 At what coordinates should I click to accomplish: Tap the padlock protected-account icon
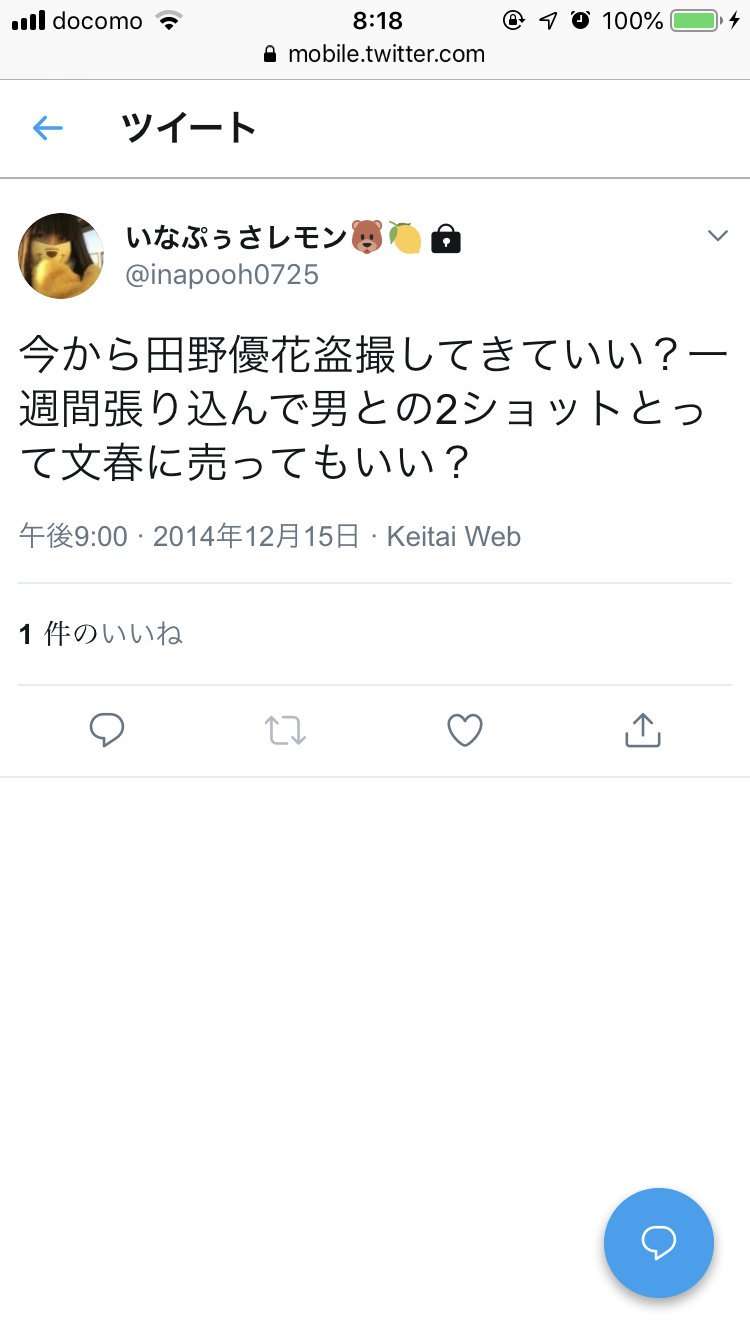[445, 238]
